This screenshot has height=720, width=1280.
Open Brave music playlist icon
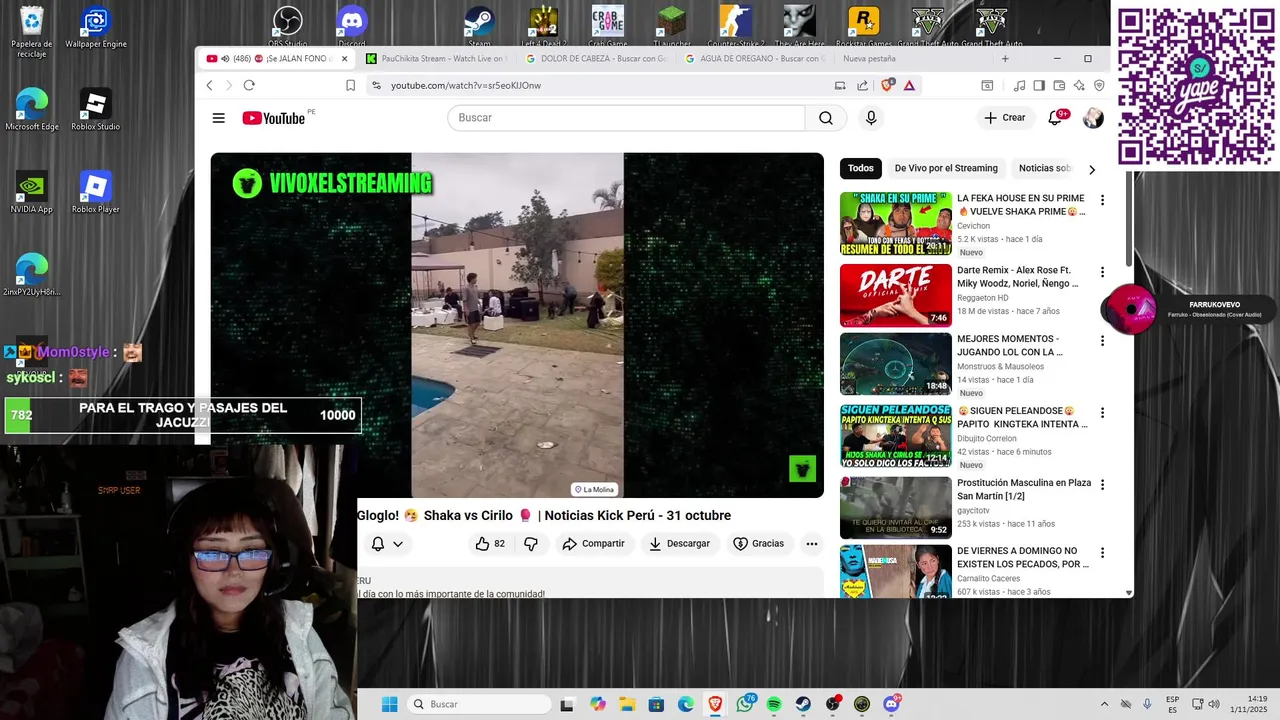1019,85
